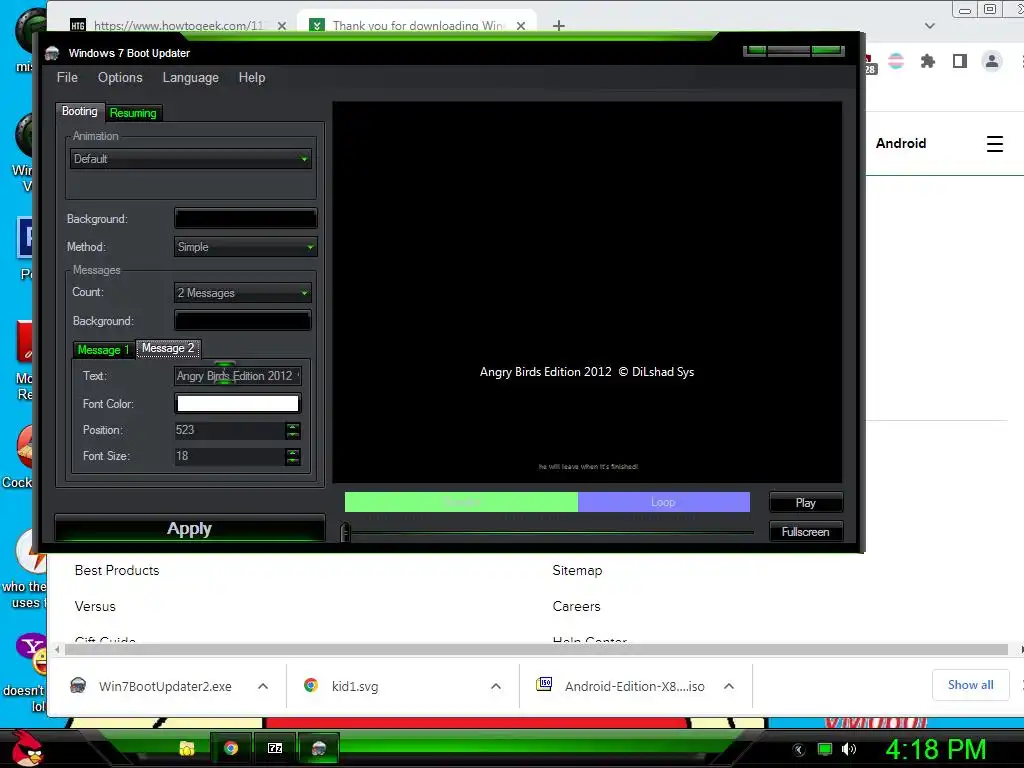Click the Messages Background color swatch
This screenshot has width=1024, height=768.
point(242,321)
